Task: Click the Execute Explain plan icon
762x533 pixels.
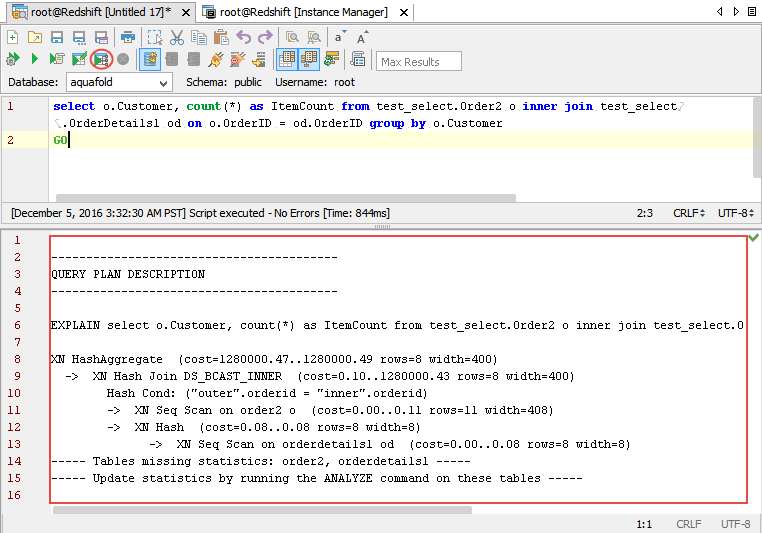Action: pyautogui.click(x=101, y=60)
